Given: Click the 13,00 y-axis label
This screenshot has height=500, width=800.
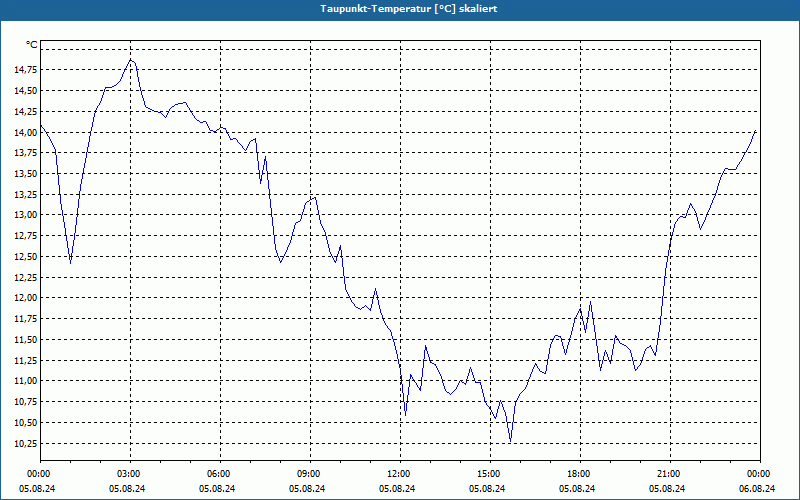Looking at the screenshot, I should coord(25,215).
